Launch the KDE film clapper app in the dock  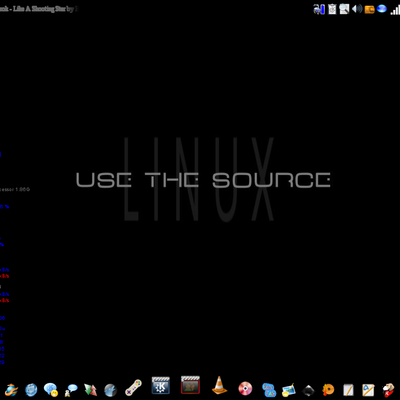(161, 386)
